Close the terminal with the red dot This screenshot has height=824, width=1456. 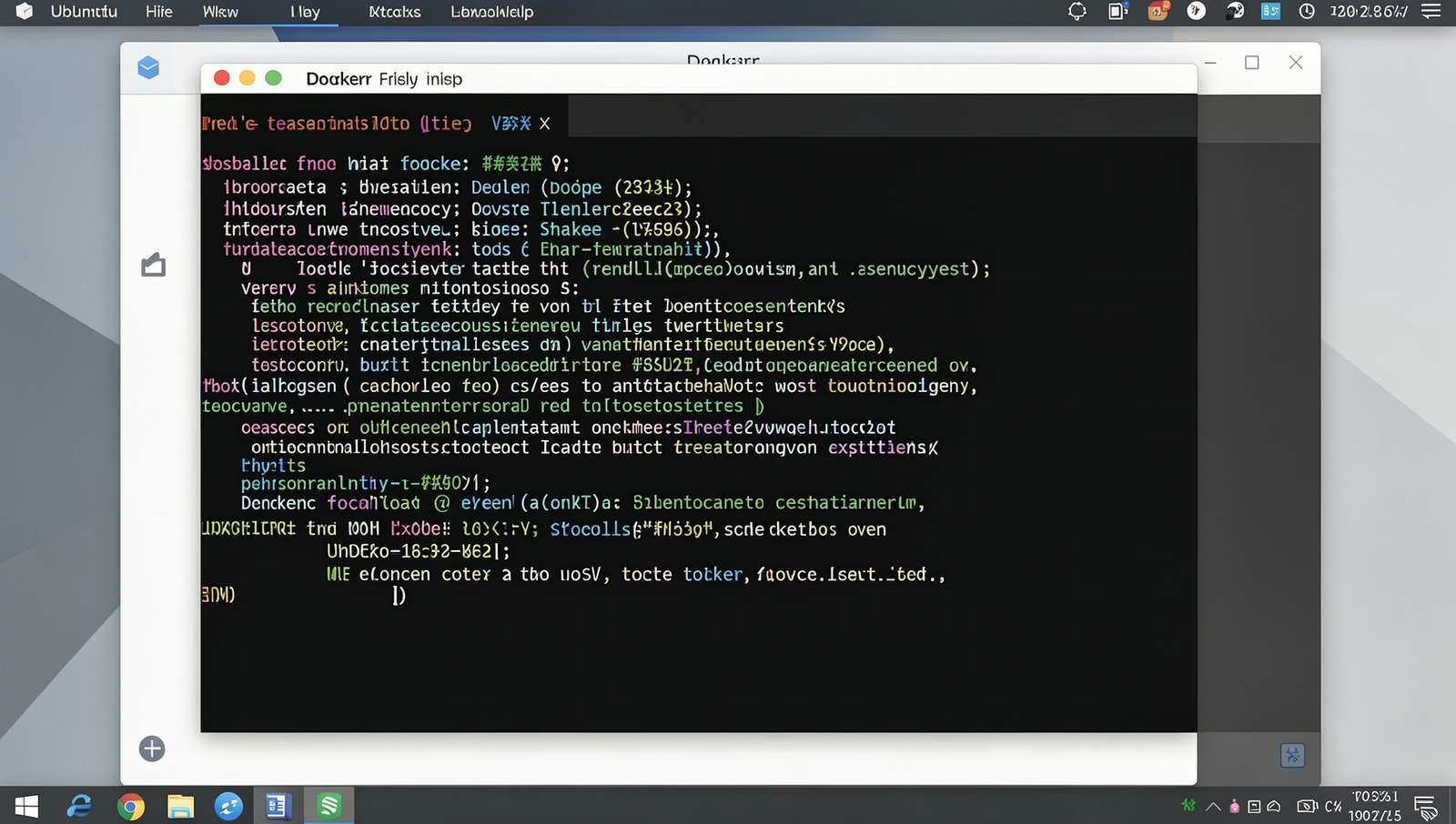tap(221, 78)
